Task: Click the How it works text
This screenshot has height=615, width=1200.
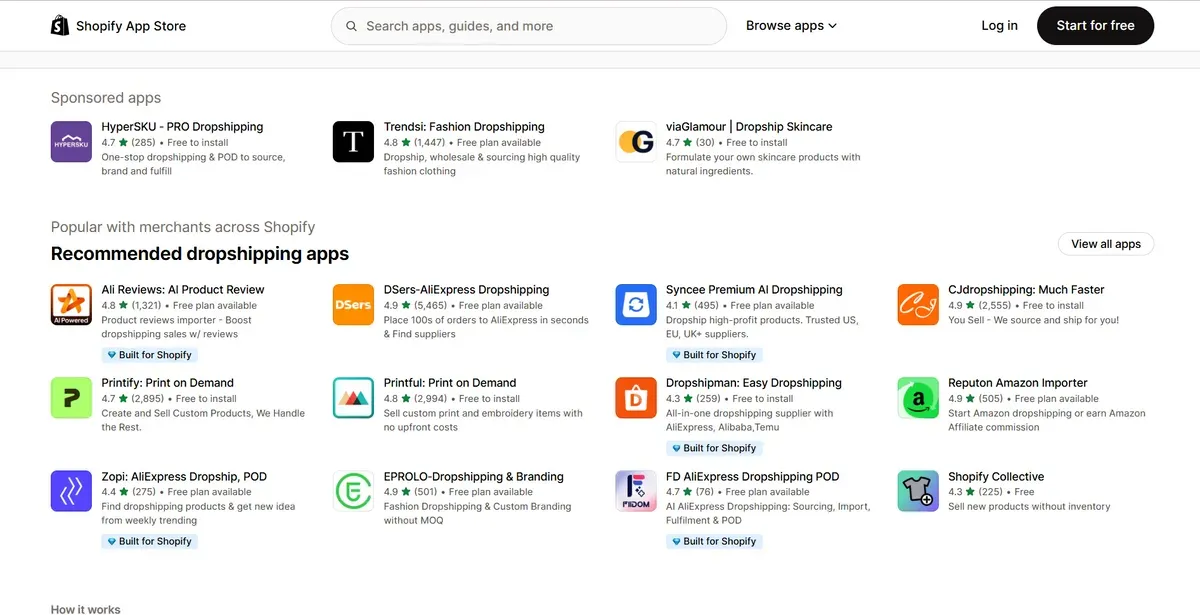Action: 86,609
